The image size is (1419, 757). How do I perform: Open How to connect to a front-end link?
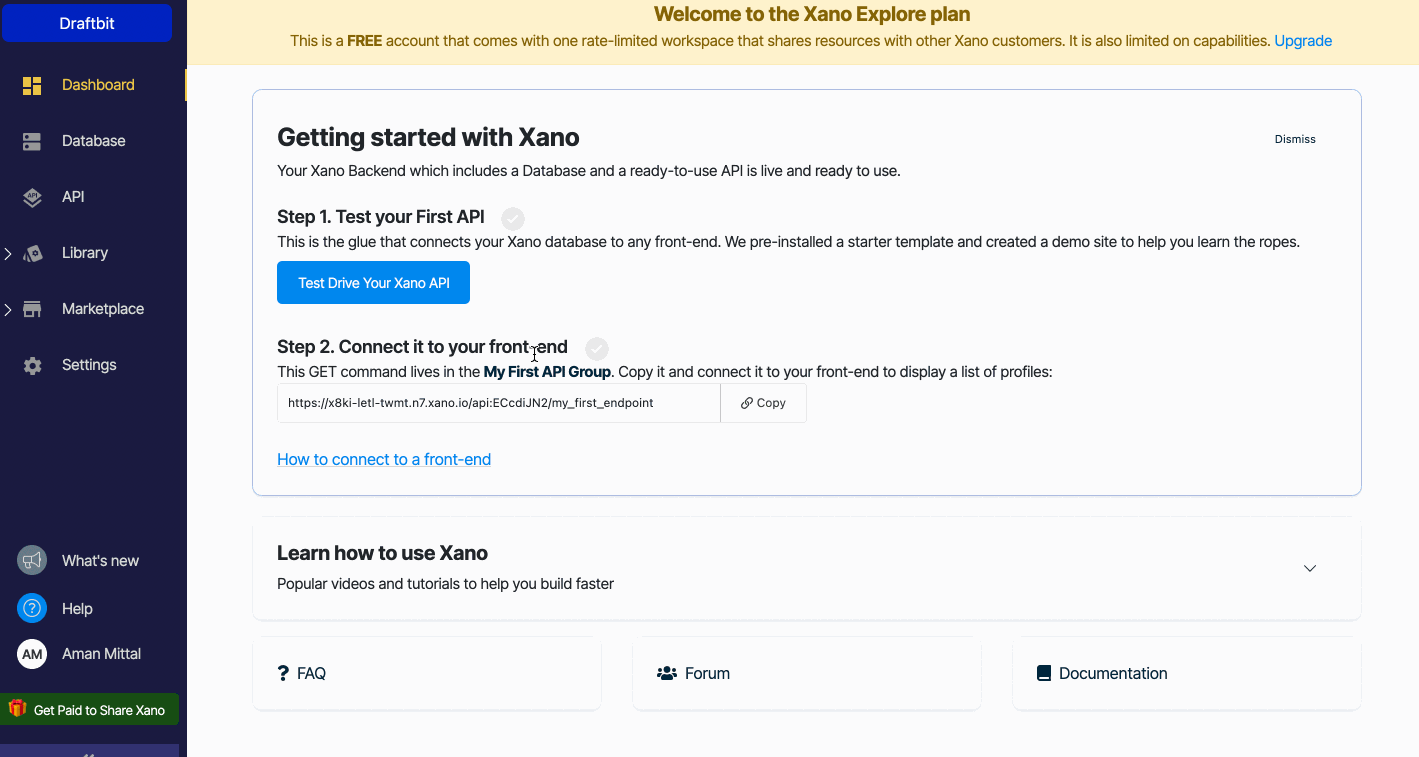coord(384,460)
